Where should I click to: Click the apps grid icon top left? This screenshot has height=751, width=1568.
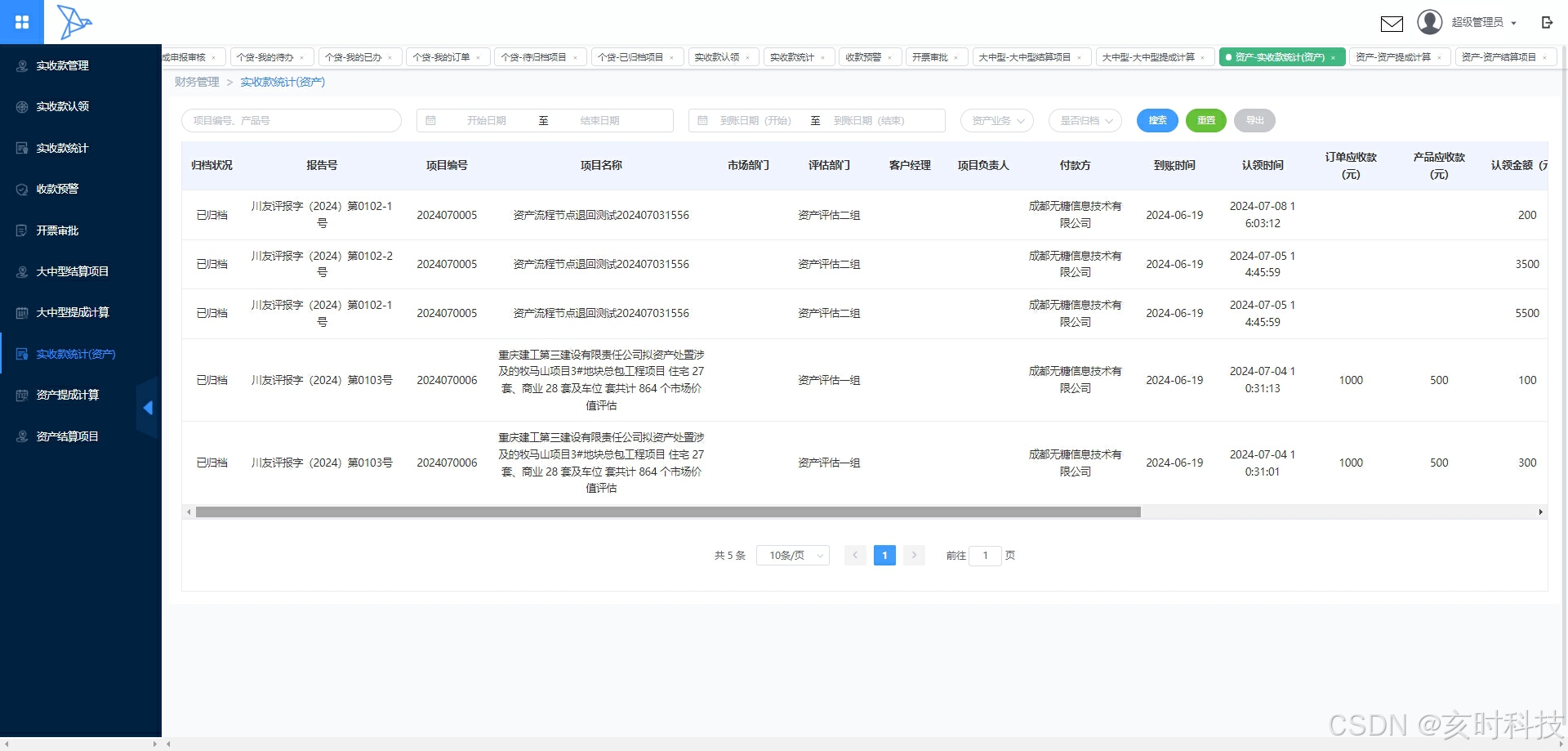click(22, 22)
